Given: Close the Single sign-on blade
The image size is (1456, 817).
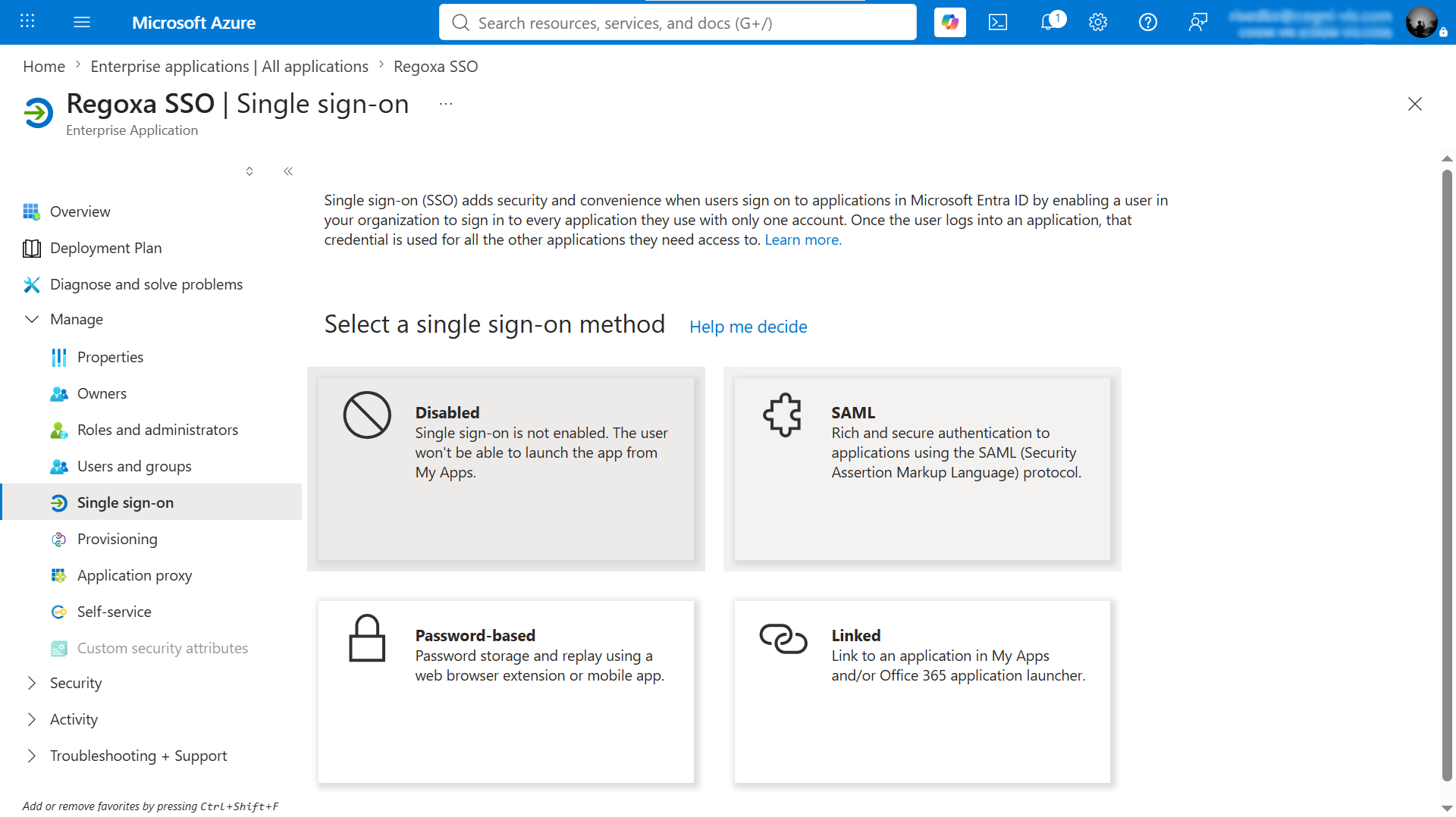Looking at the screenshot, I should click(x=1415, y=104).
